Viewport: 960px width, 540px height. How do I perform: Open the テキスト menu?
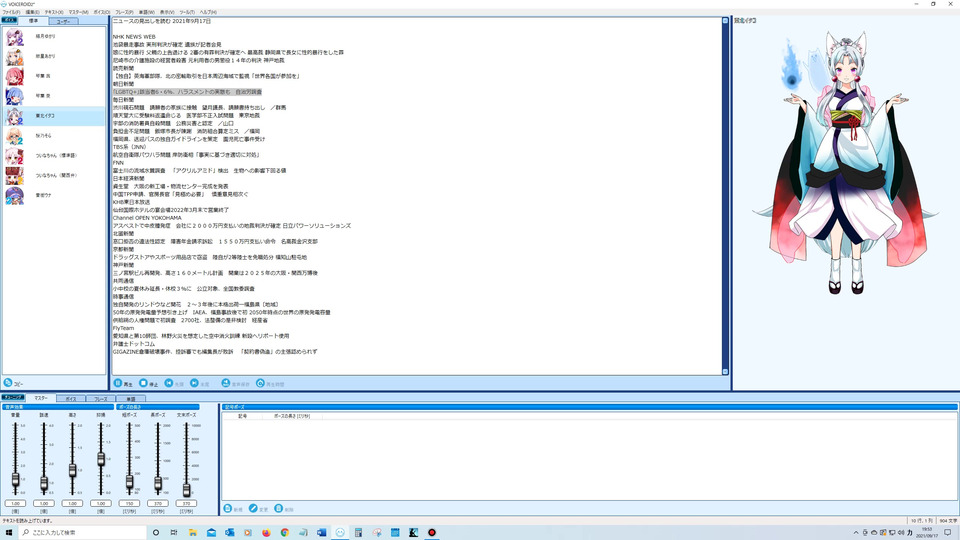[x=54, y=12]
